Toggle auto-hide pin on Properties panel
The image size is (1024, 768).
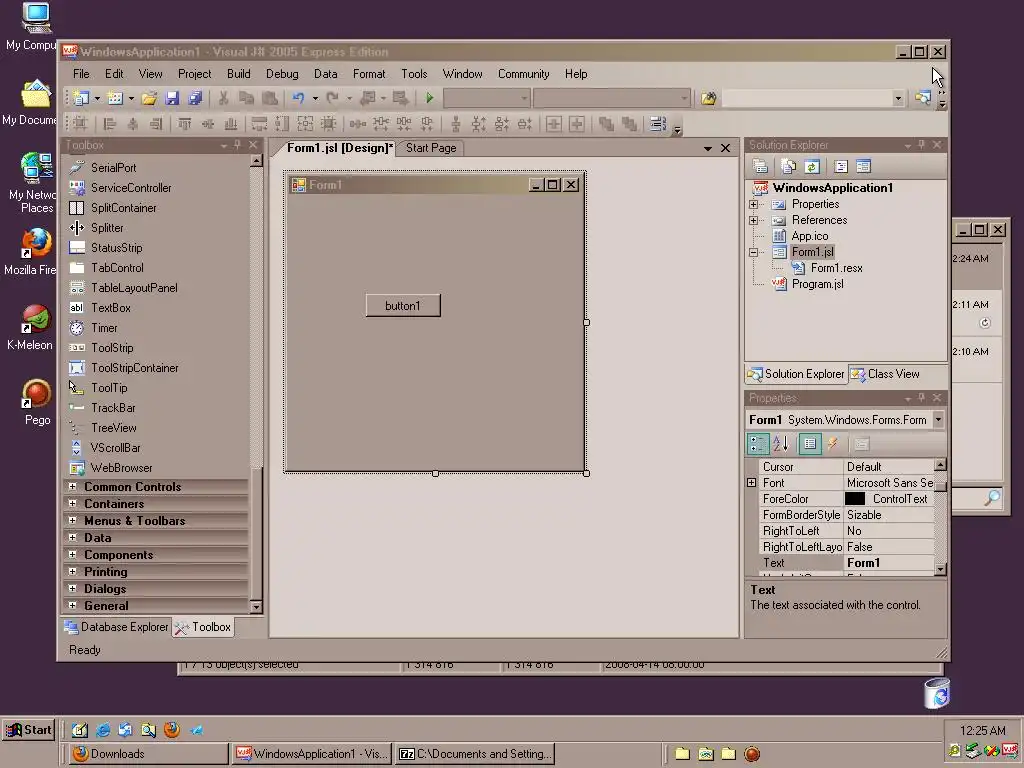(921, 398)
